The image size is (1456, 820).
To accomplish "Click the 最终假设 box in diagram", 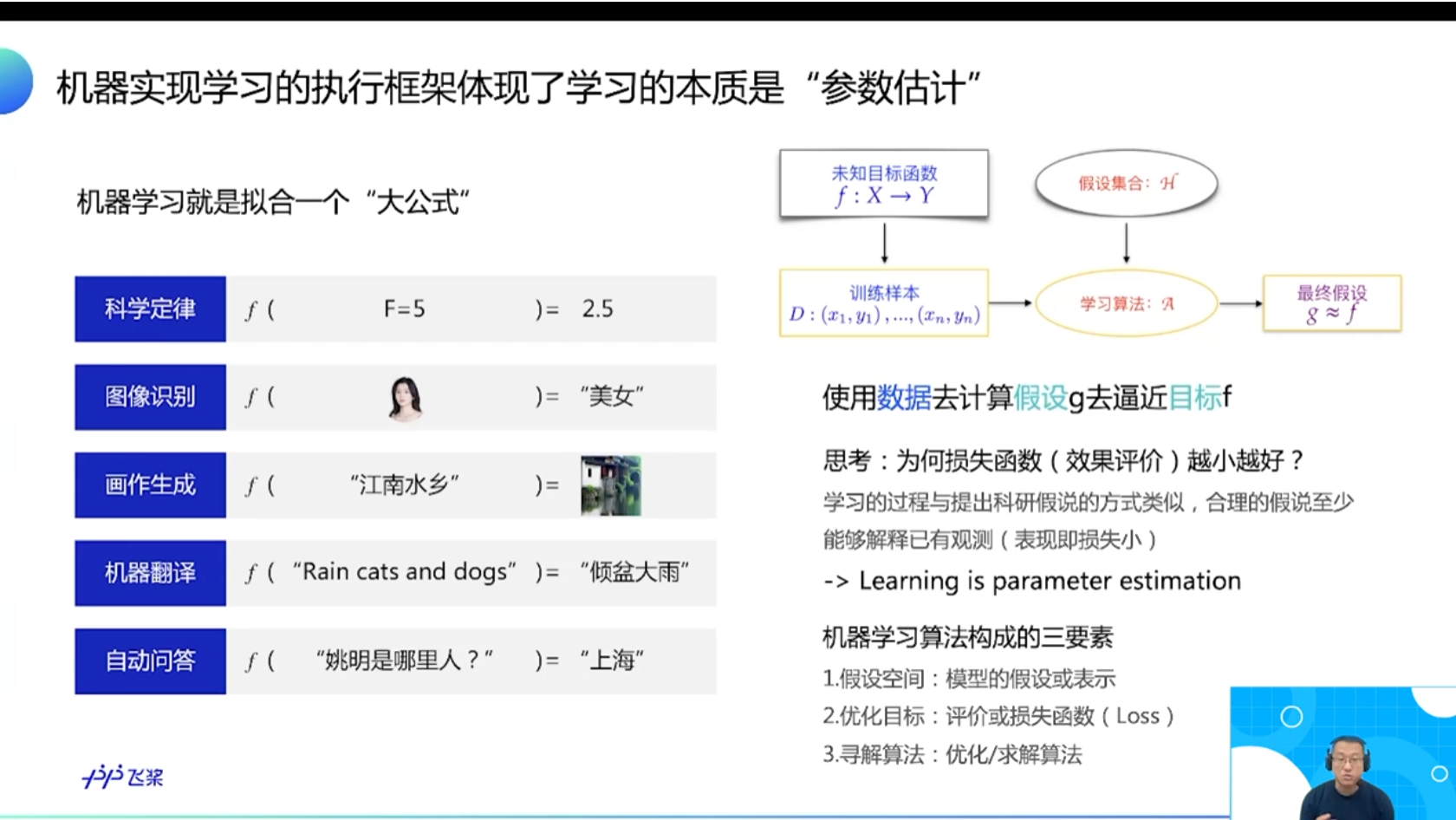I will 1332,303.
